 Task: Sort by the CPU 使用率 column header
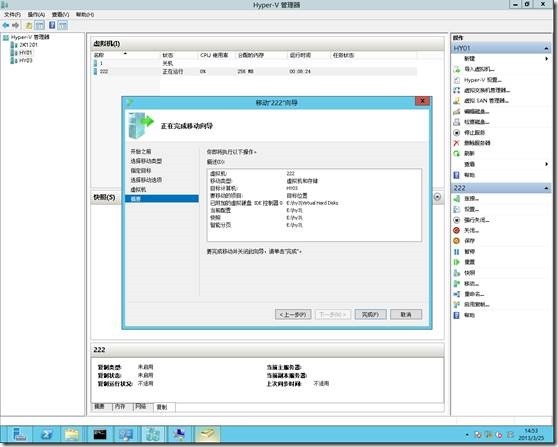coord(216,56)
